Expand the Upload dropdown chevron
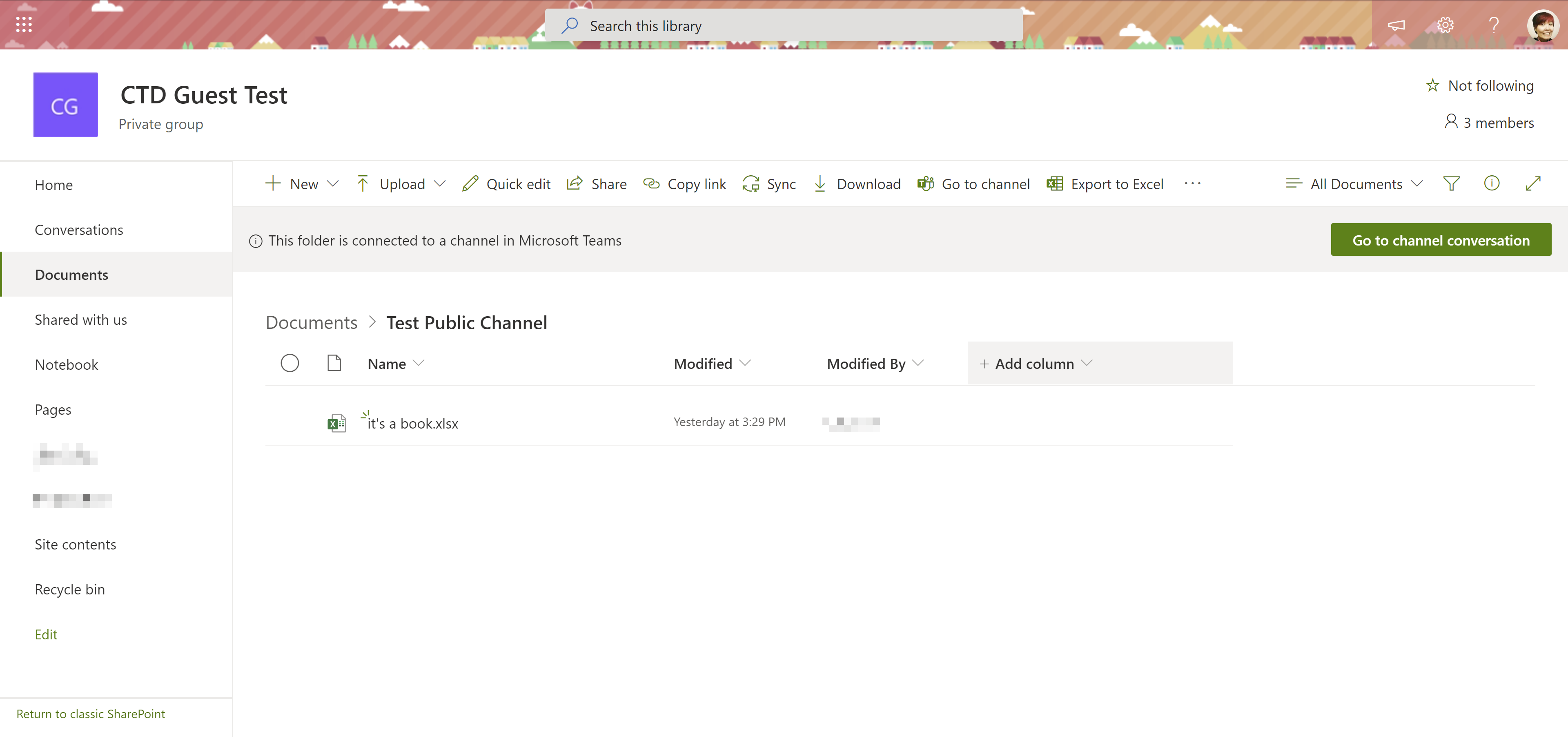This screenshot has width=1568, height=737. [x=439, y=183]
